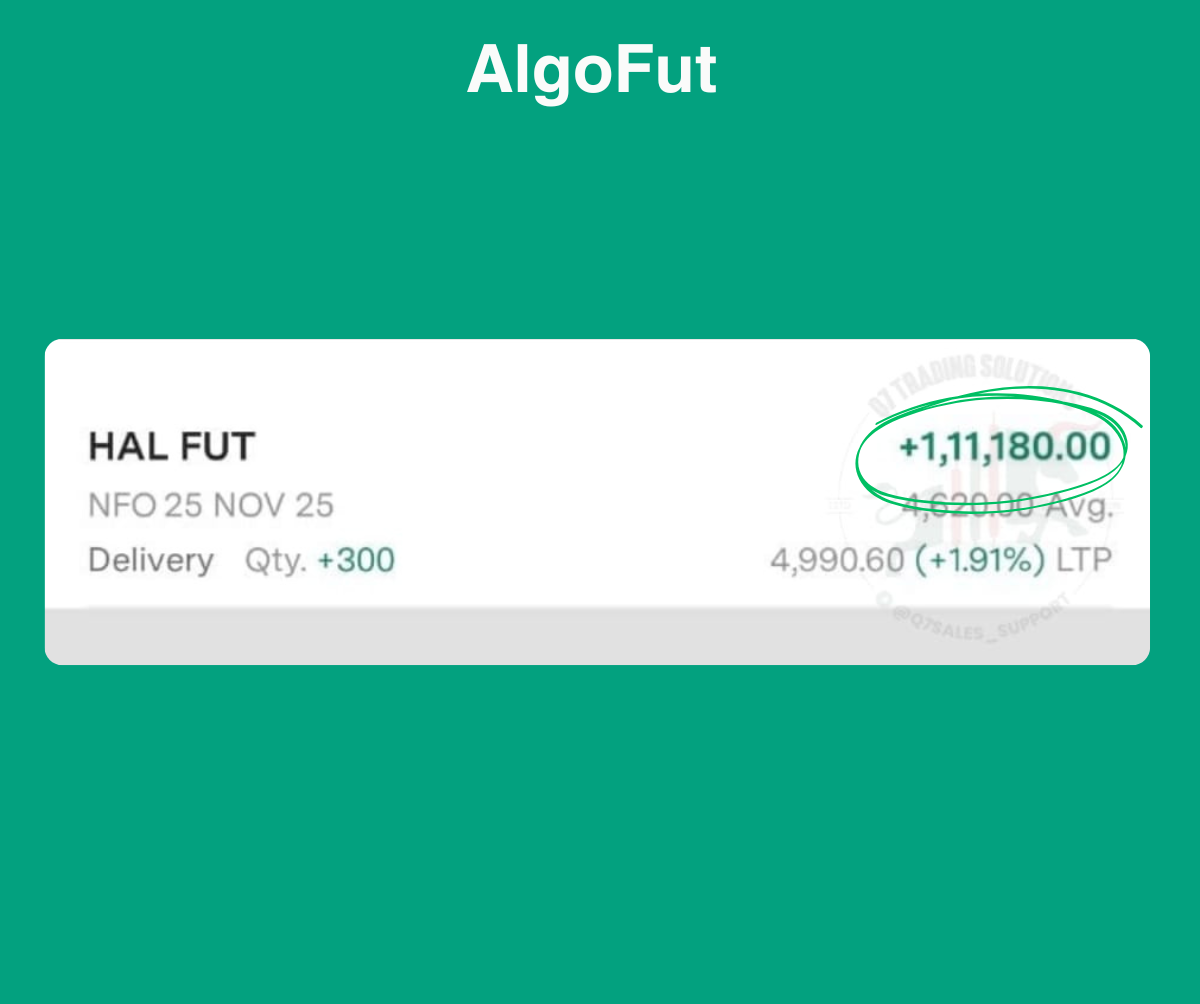Select the +300 quantity value
Viewport: 1200px width, 1004px height.
pyautogui.click(x=356, y=561)
